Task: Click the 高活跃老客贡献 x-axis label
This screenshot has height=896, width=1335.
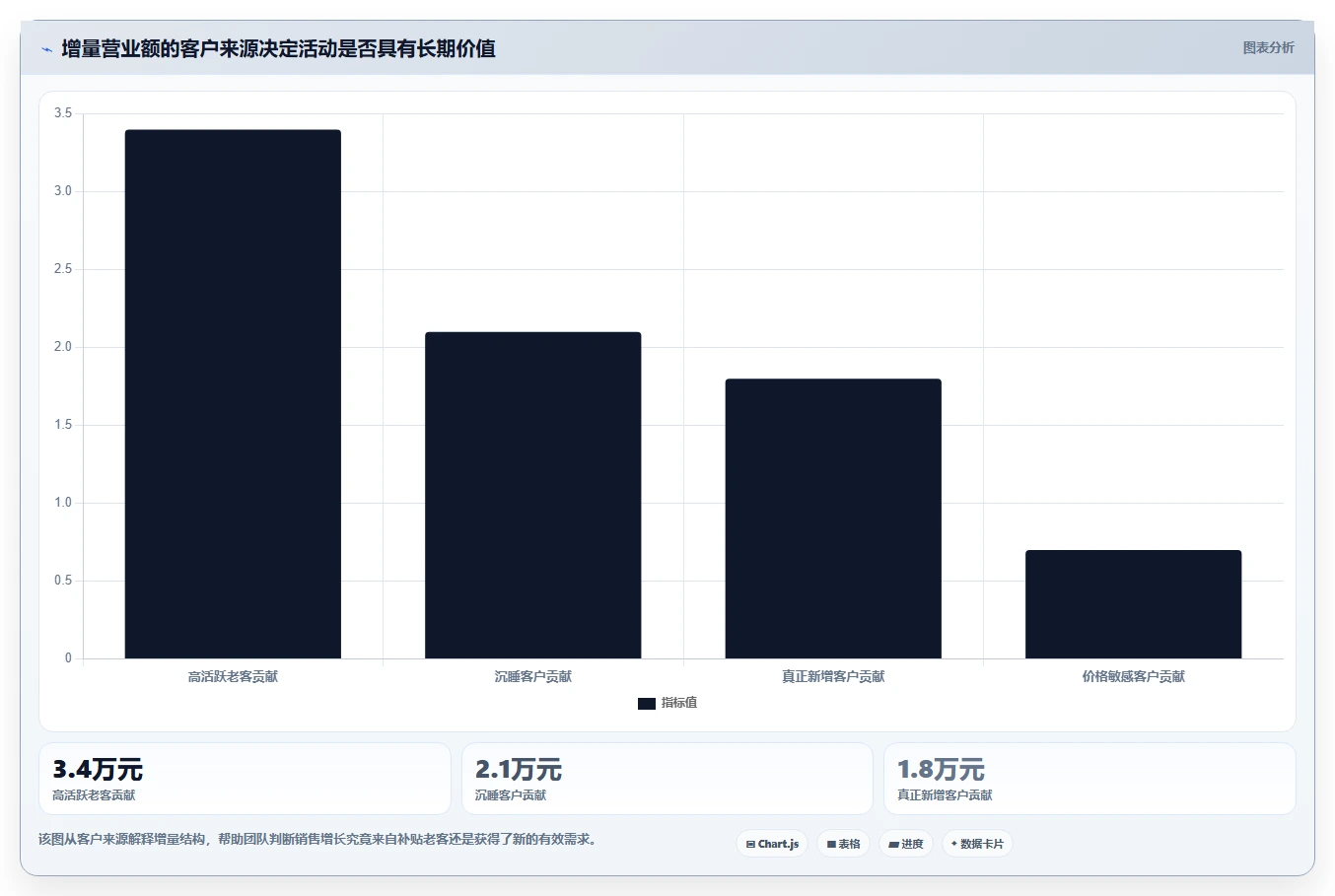Action: click(x=233, y=677)
